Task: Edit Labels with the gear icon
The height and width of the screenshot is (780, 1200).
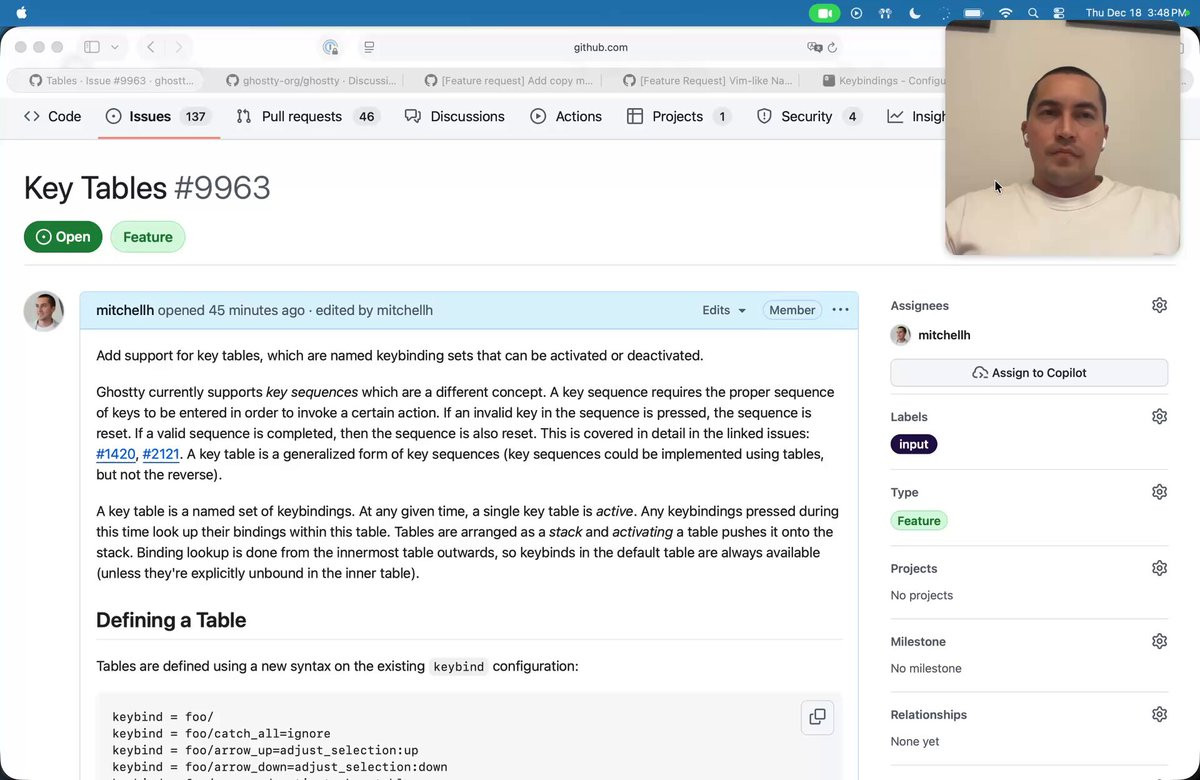Action: pos(1159,416)
